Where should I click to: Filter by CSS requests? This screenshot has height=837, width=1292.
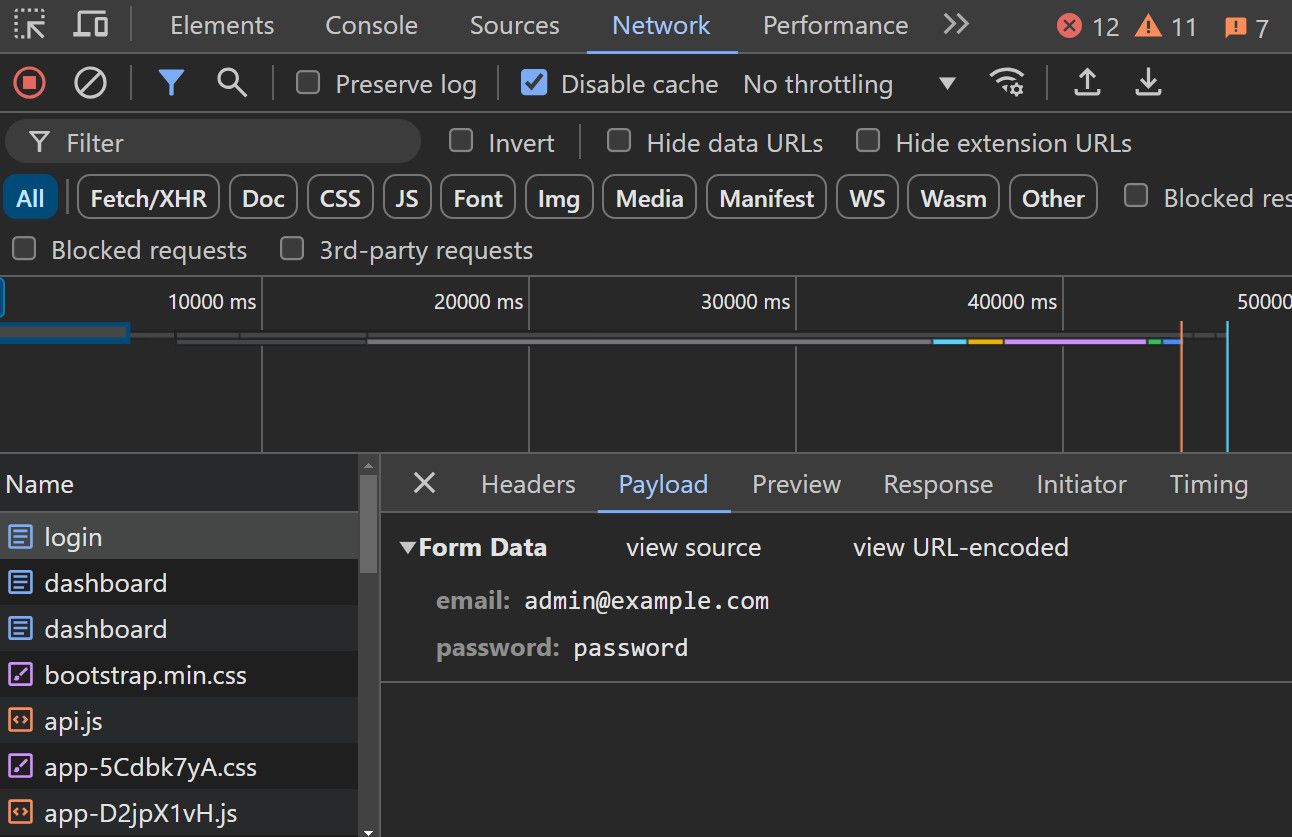click(x=340, y=198)
